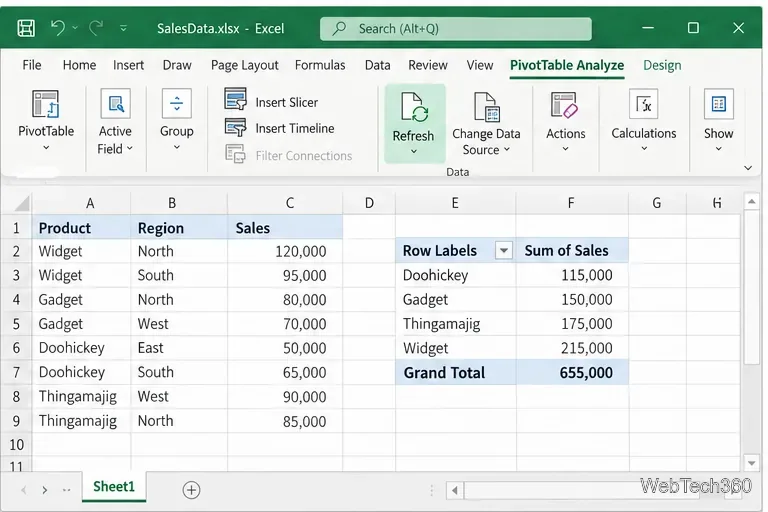Viewport: 768px width, 512px height.
Task: Click the Undo arrow icon
Action: point(58,27)
